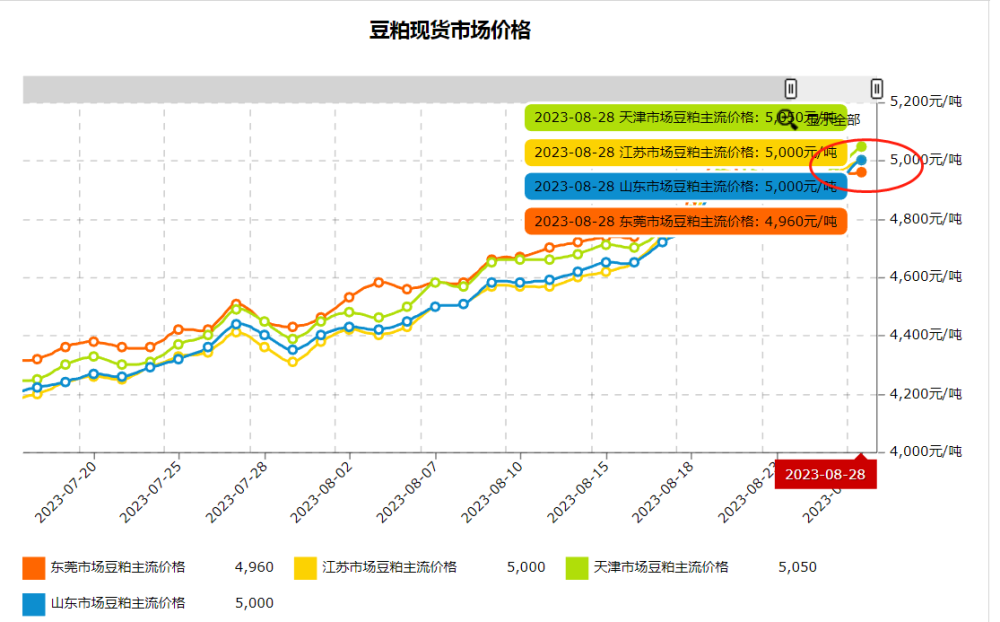Click the left range scrollbar handle
This screenshot has width=1000, height=622.
(x=791, y=88)
